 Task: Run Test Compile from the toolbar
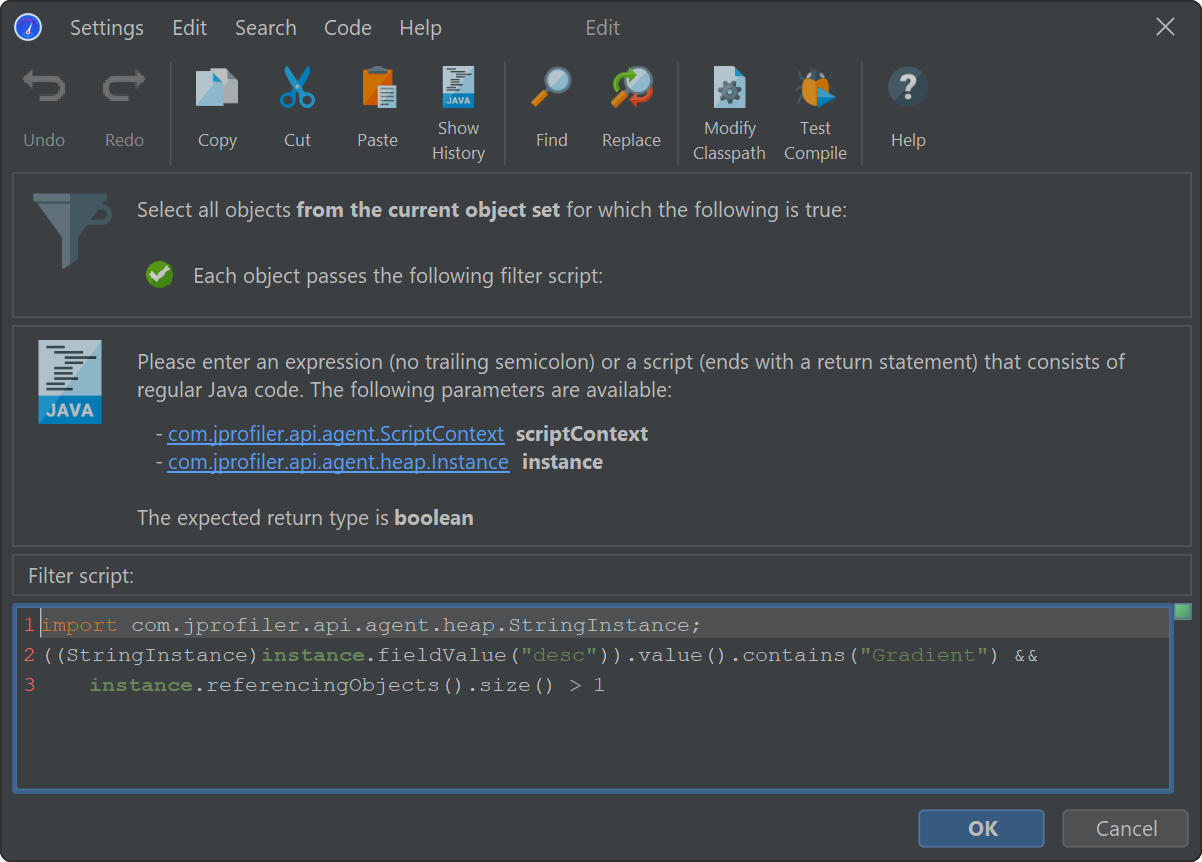point(815,87)
